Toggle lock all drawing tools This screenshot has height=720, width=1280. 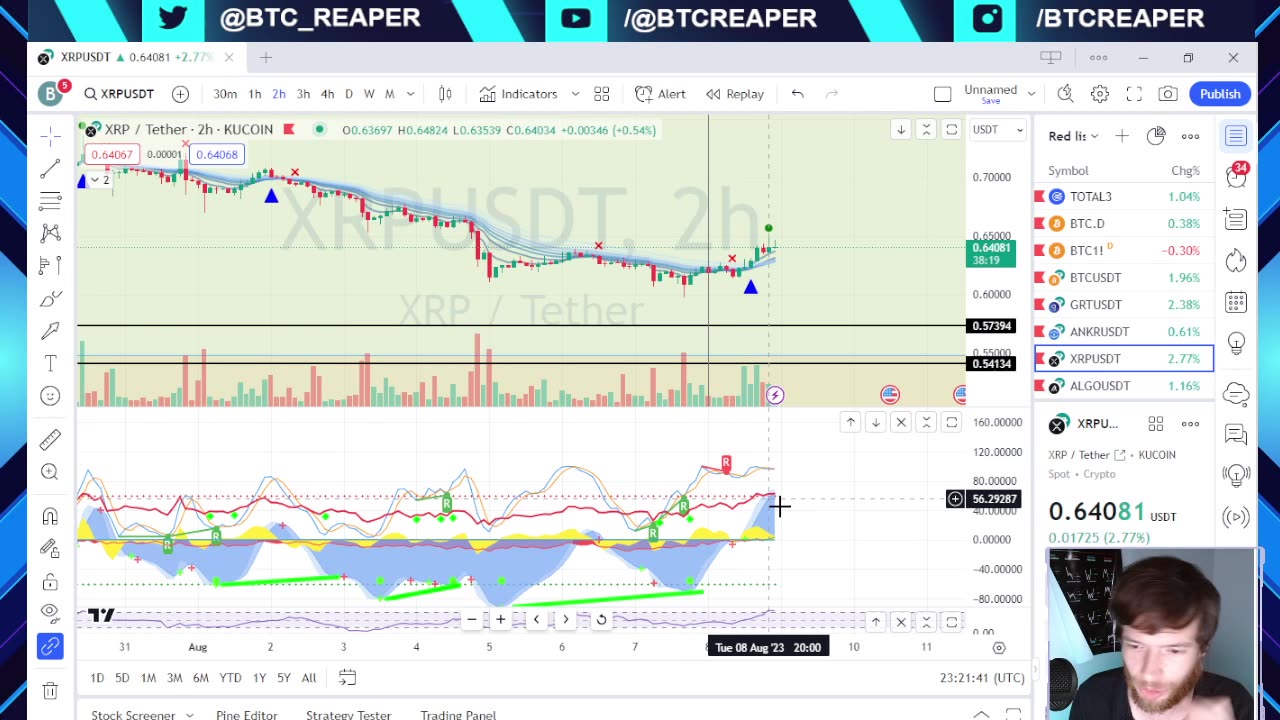point(50,582)
